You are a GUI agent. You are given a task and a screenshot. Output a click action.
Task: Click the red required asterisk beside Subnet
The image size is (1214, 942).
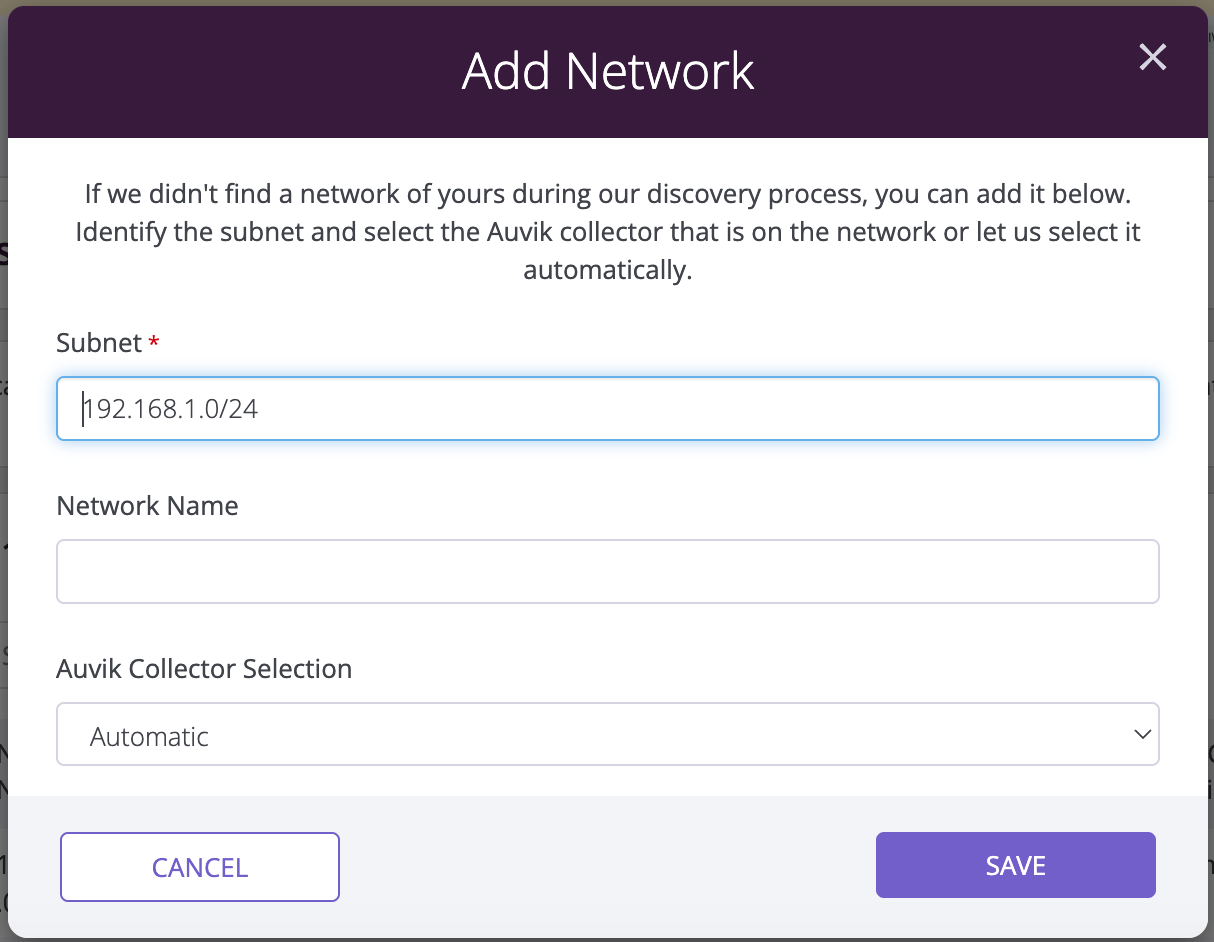click(x=154, y=344)
